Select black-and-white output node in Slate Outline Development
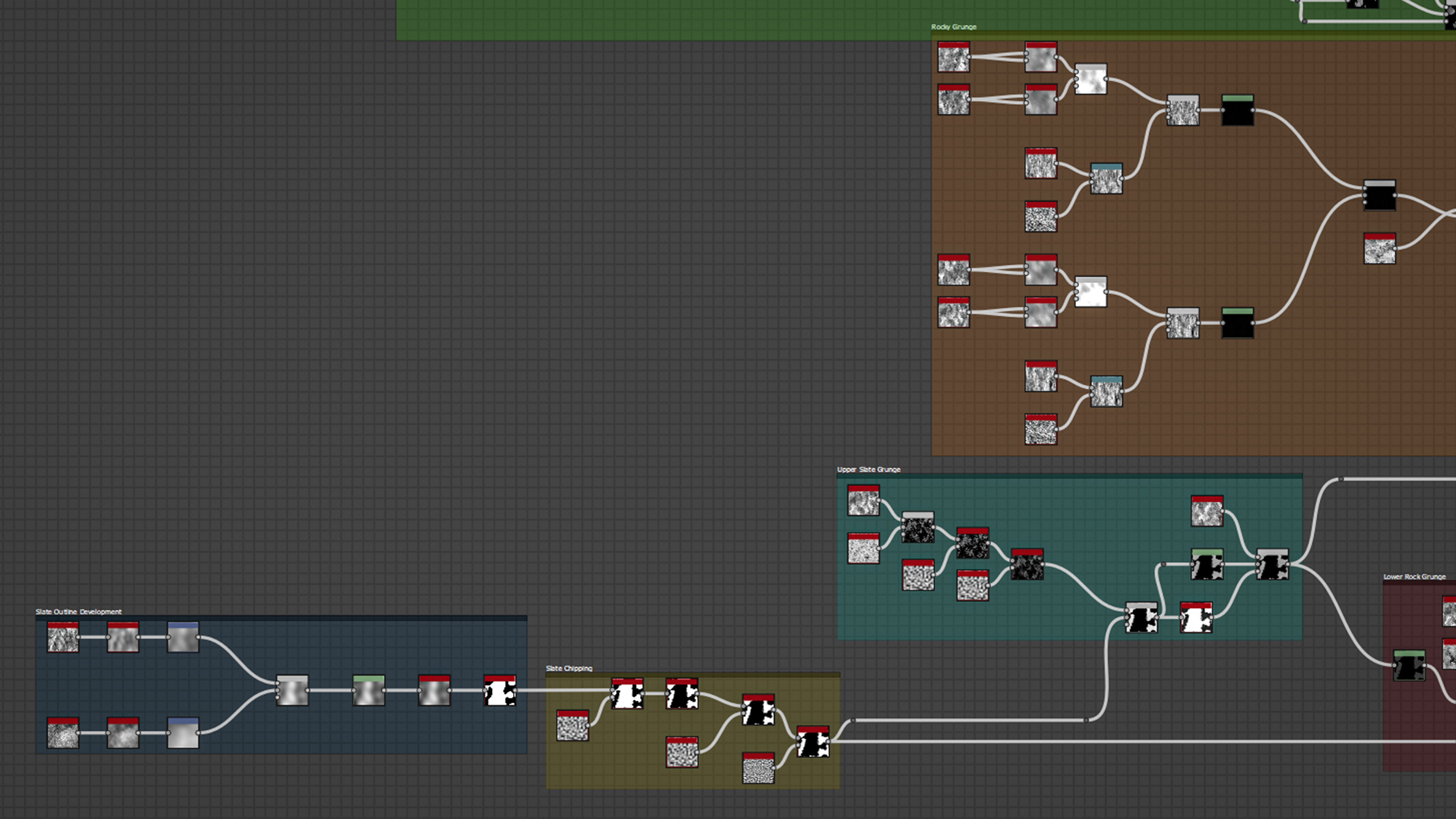This screenshot has height=819, width=1456. click(500, 690)
